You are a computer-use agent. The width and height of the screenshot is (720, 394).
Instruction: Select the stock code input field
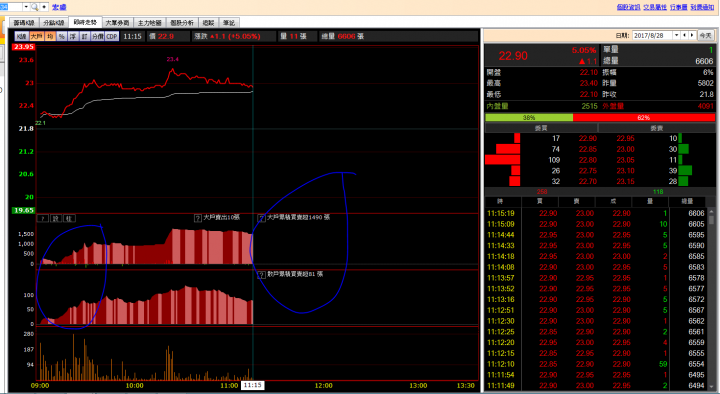tap(11, 7)
